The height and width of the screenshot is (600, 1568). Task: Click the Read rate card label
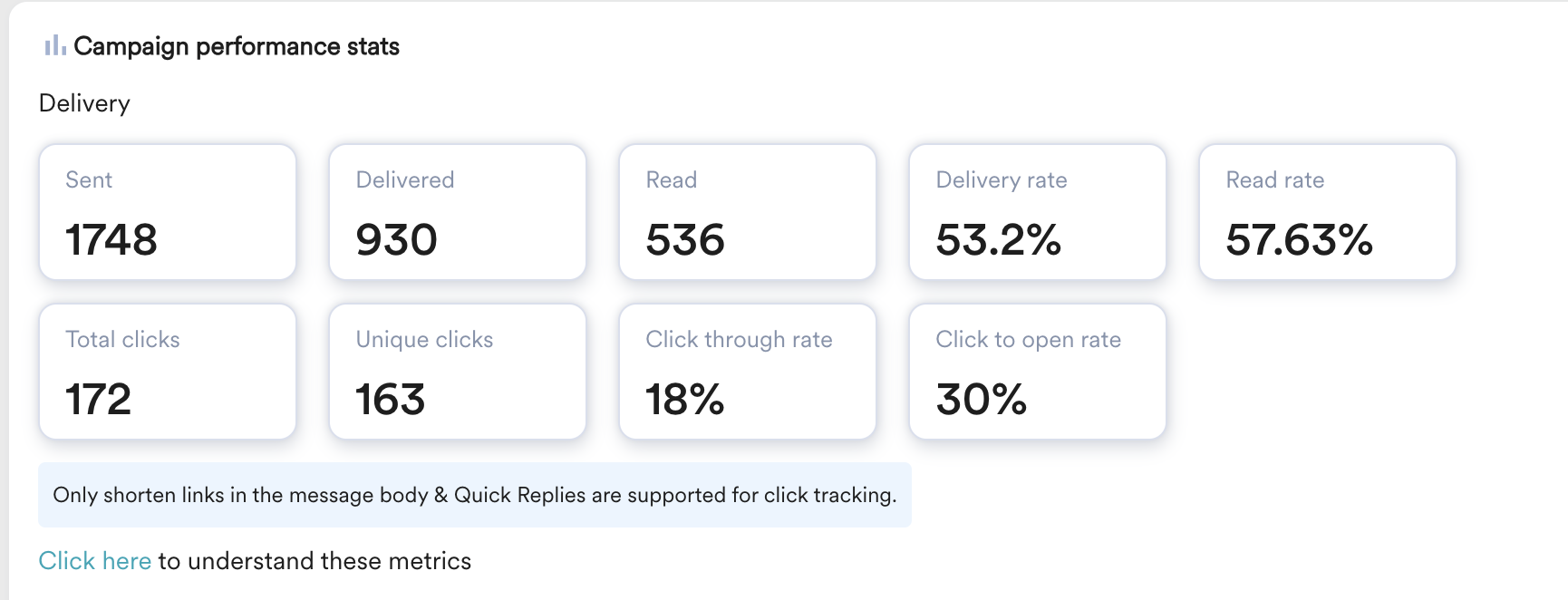tap(1274, 180)
